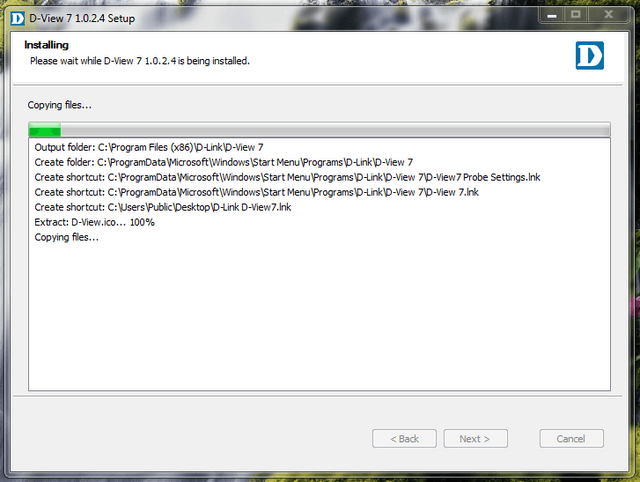Click the Next > button
The image size is (640, 482).
tap(476, 439)
